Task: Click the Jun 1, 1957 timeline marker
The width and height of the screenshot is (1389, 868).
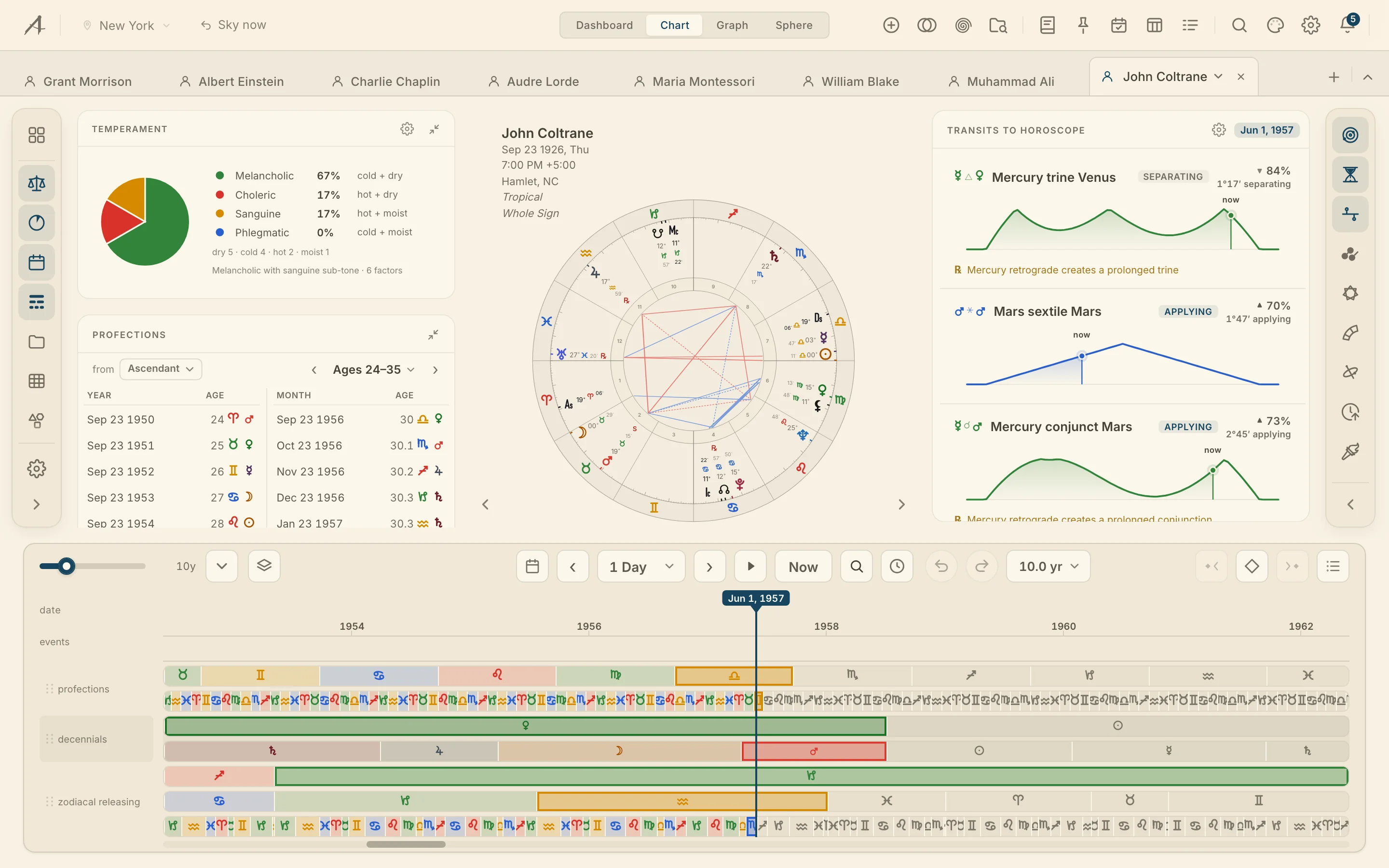Action: [755, 598]
